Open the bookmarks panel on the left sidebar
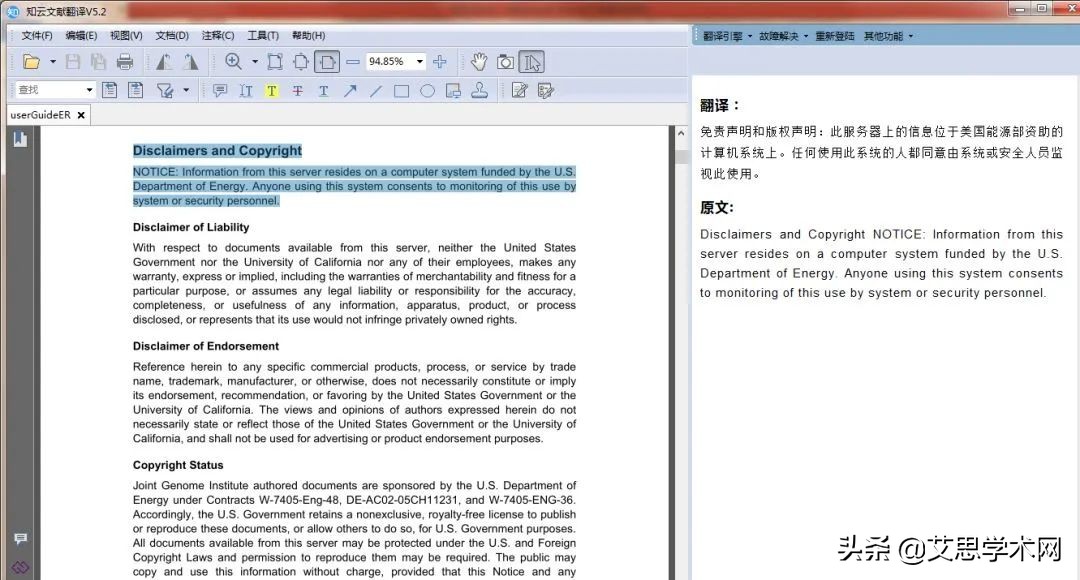 pos(21,138)
